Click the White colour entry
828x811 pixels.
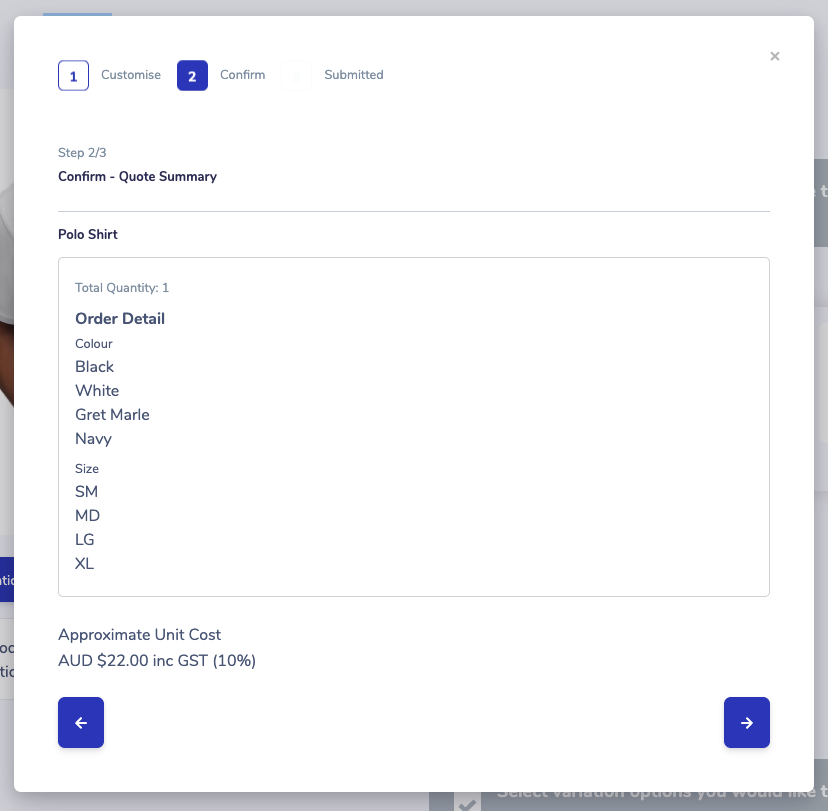[97, 391]
